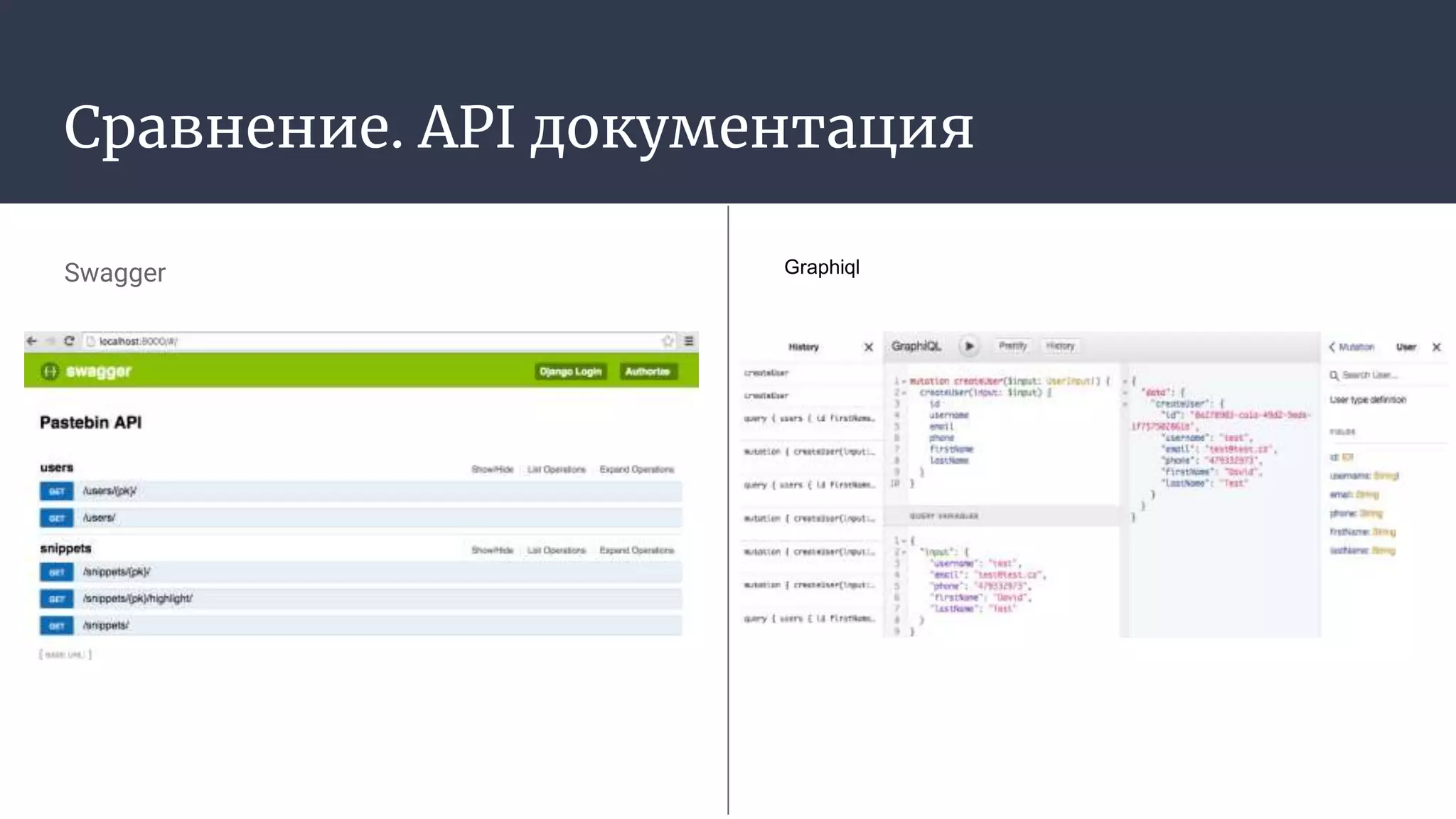Click the Authorize button
This screenshot has height=819, width=1456.
[x=648, y=371]
